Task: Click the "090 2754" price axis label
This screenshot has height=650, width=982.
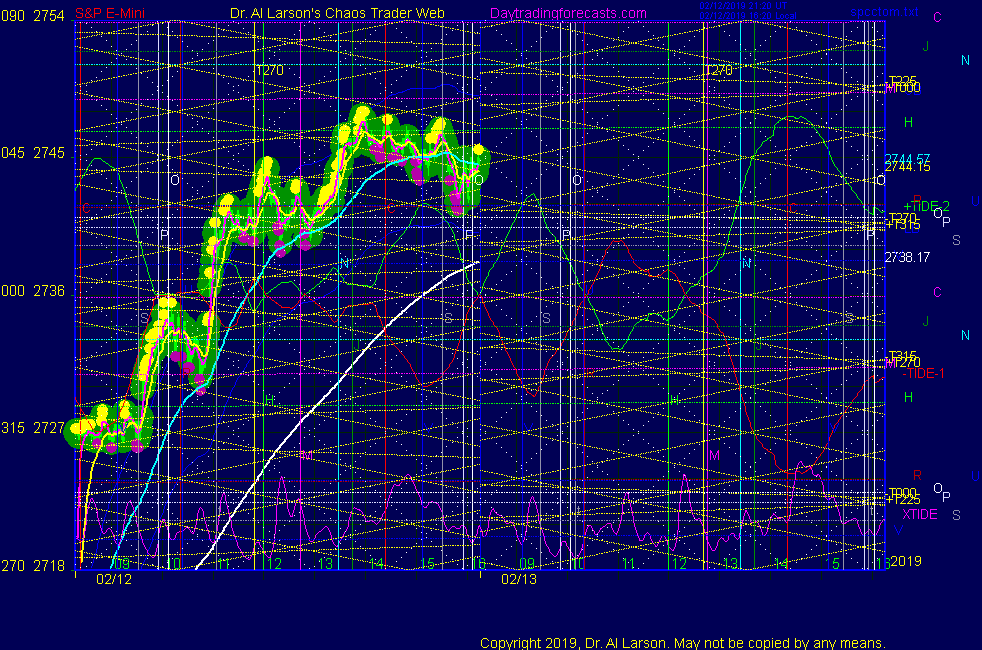Action: click(x=33, y=16)
